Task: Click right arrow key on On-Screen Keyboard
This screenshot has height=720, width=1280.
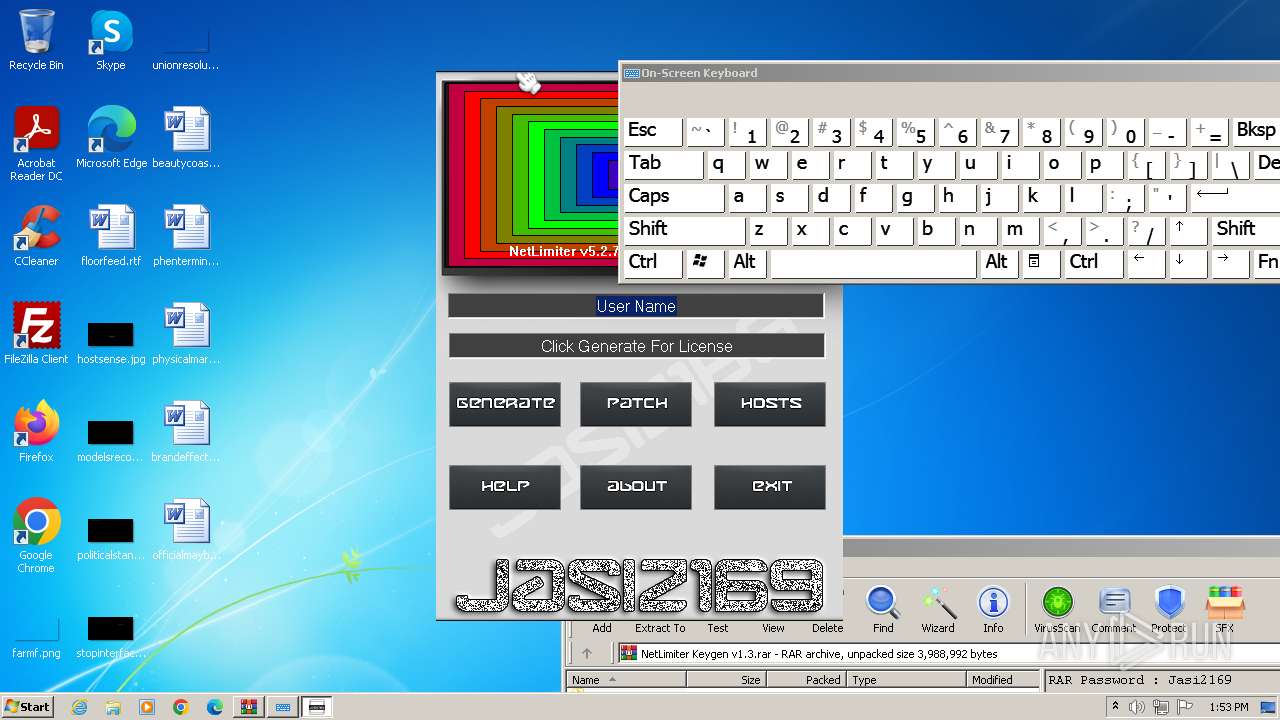Action: tap(1230, 263)
